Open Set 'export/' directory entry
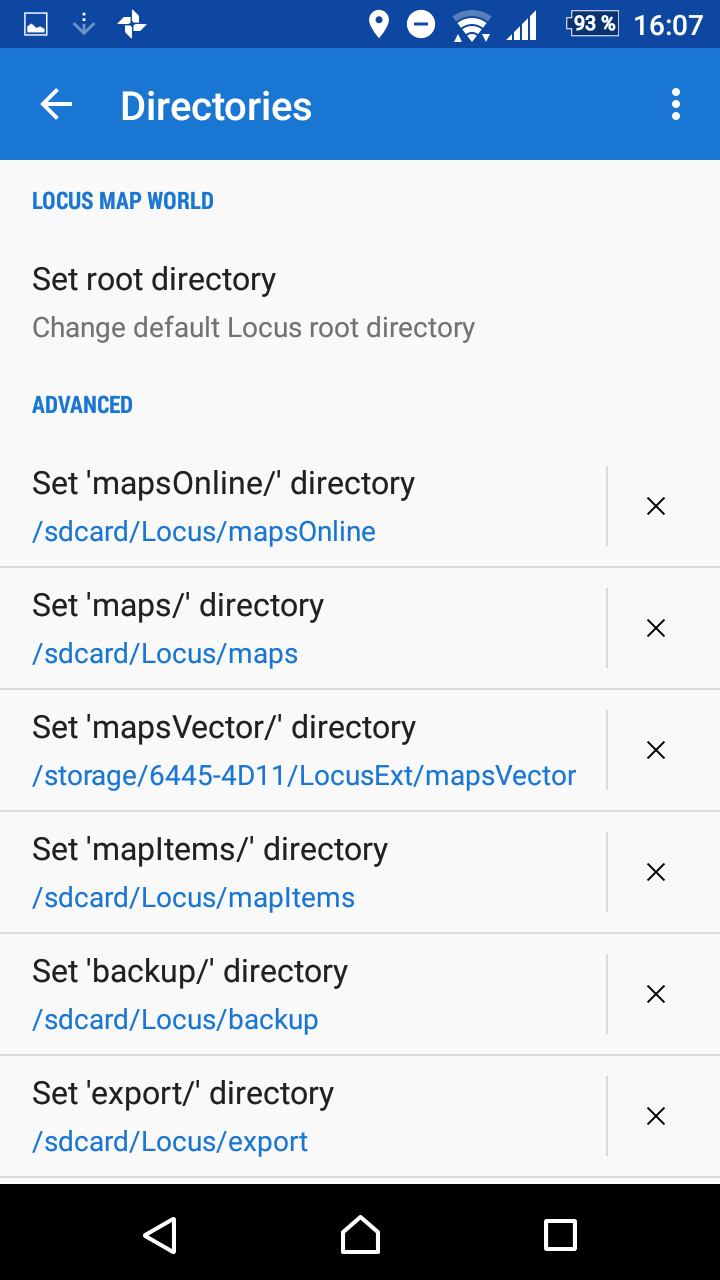Screen dimensions: 720x1280 (x=183, y=1093)
